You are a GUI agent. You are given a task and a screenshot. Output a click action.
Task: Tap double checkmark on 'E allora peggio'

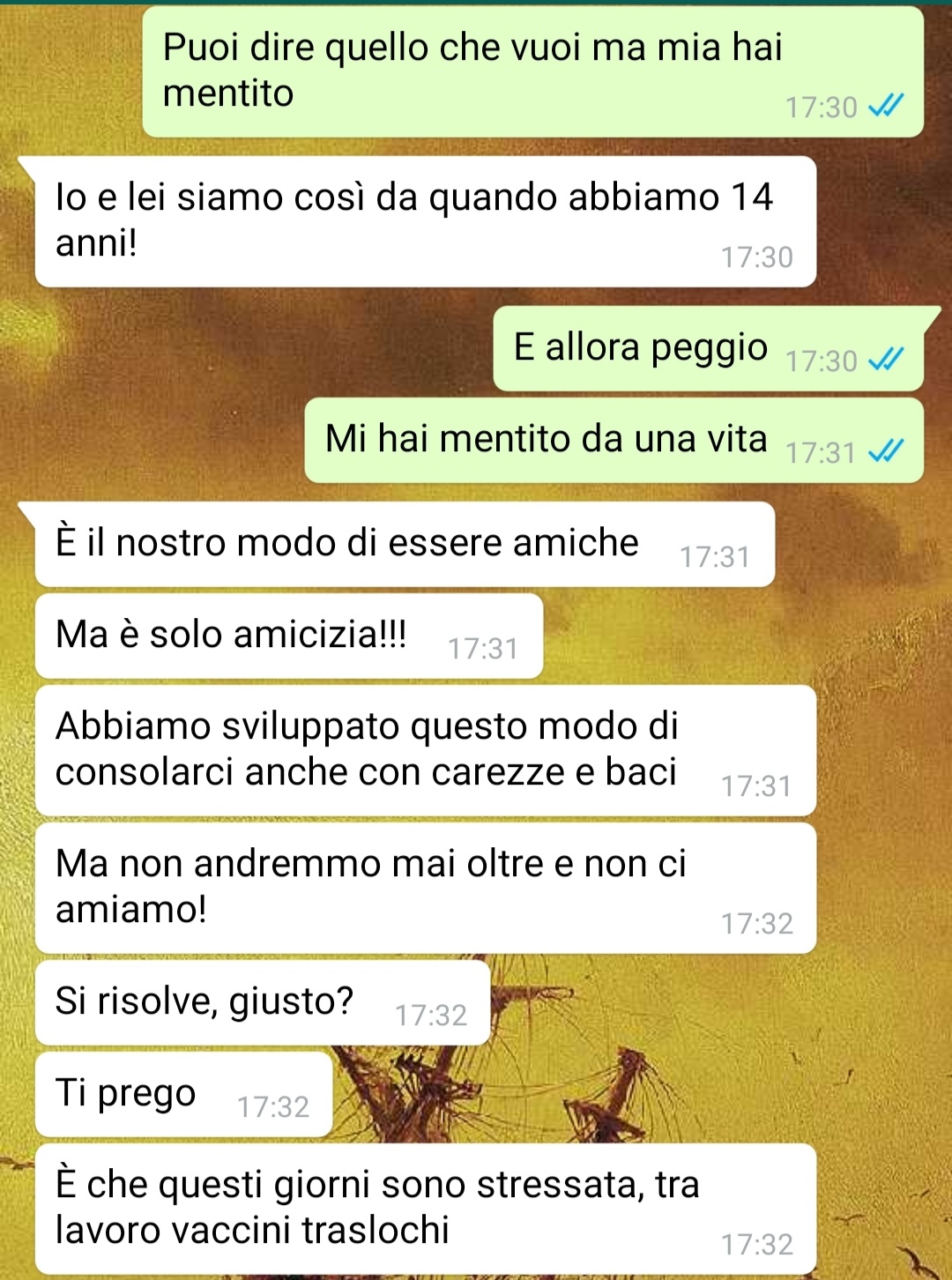[x=886, y=361]
